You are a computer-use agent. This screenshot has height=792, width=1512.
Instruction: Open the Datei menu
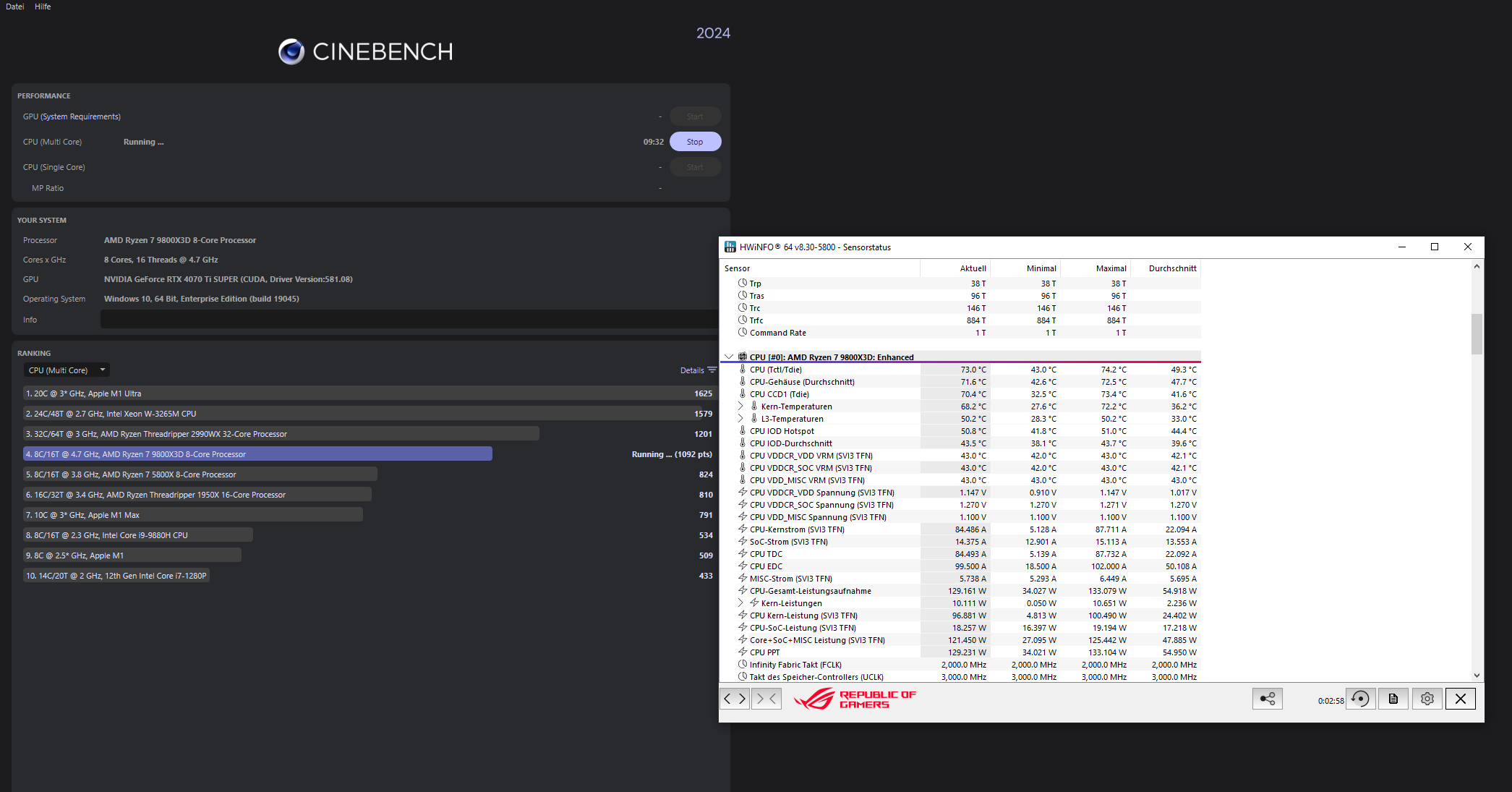pyautogui.click(x=14, y=7)
